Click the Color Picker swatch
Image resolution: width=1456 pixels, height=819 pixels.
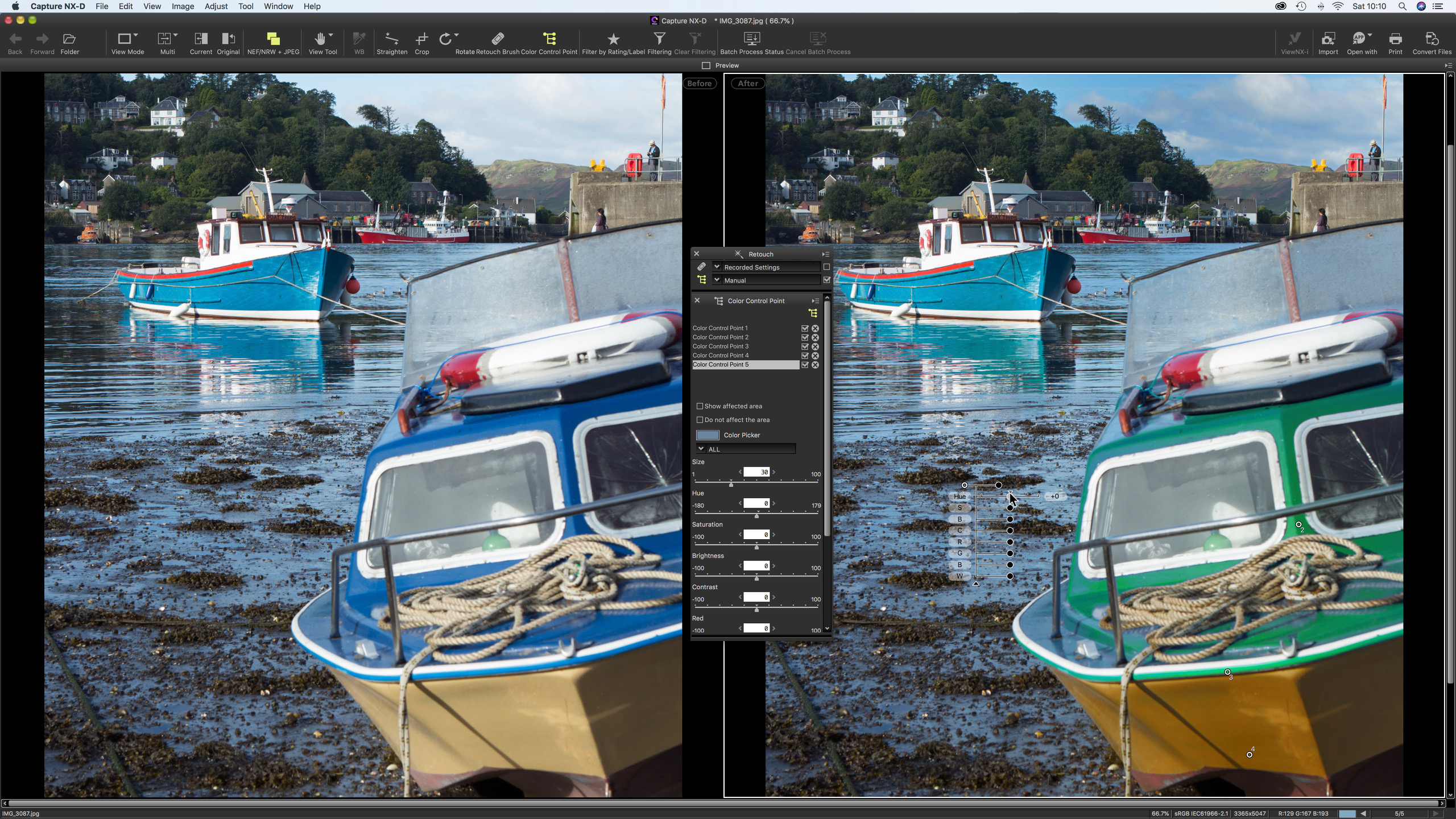[708, 435]
